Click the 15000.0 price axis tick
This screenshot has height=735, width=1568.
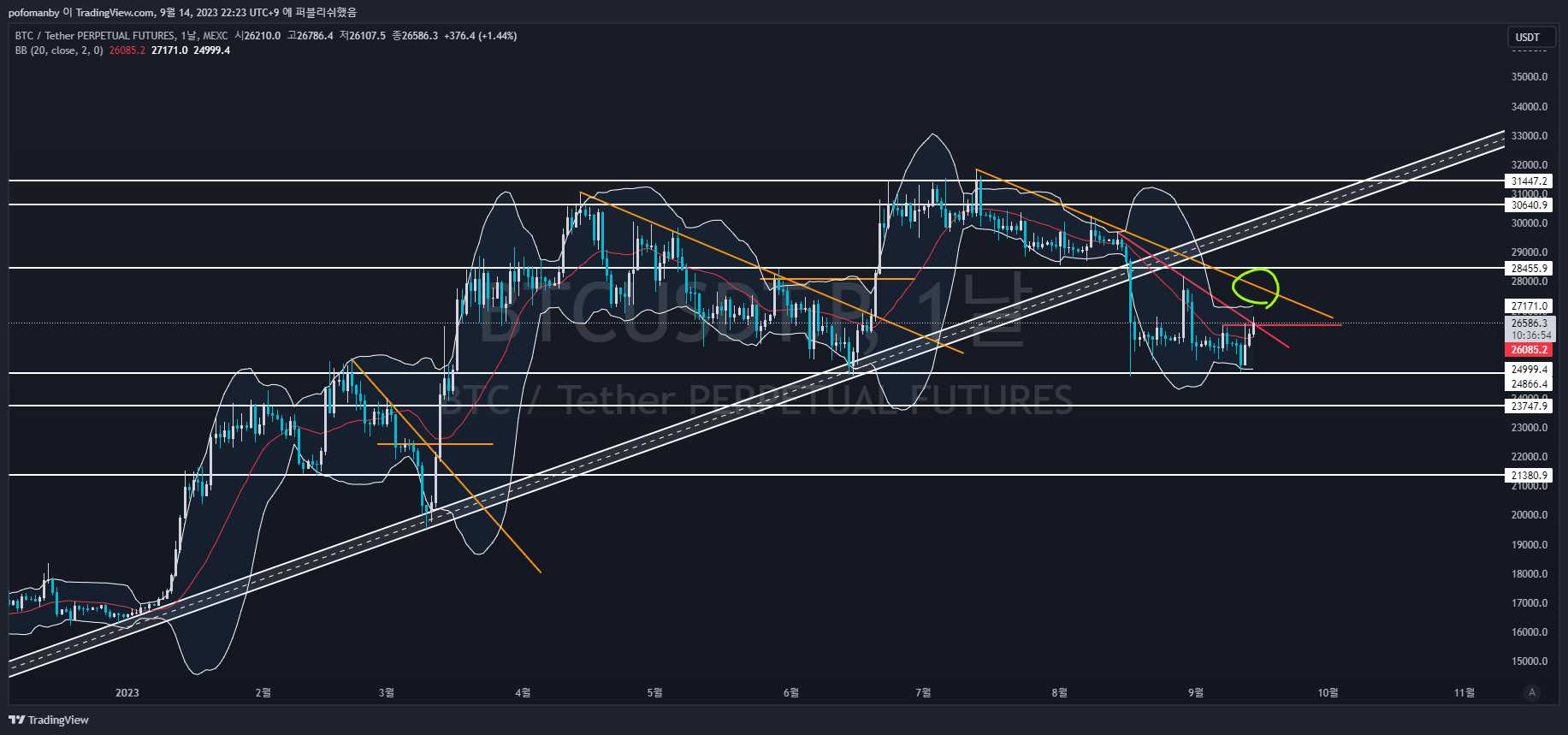(1530, 661)
